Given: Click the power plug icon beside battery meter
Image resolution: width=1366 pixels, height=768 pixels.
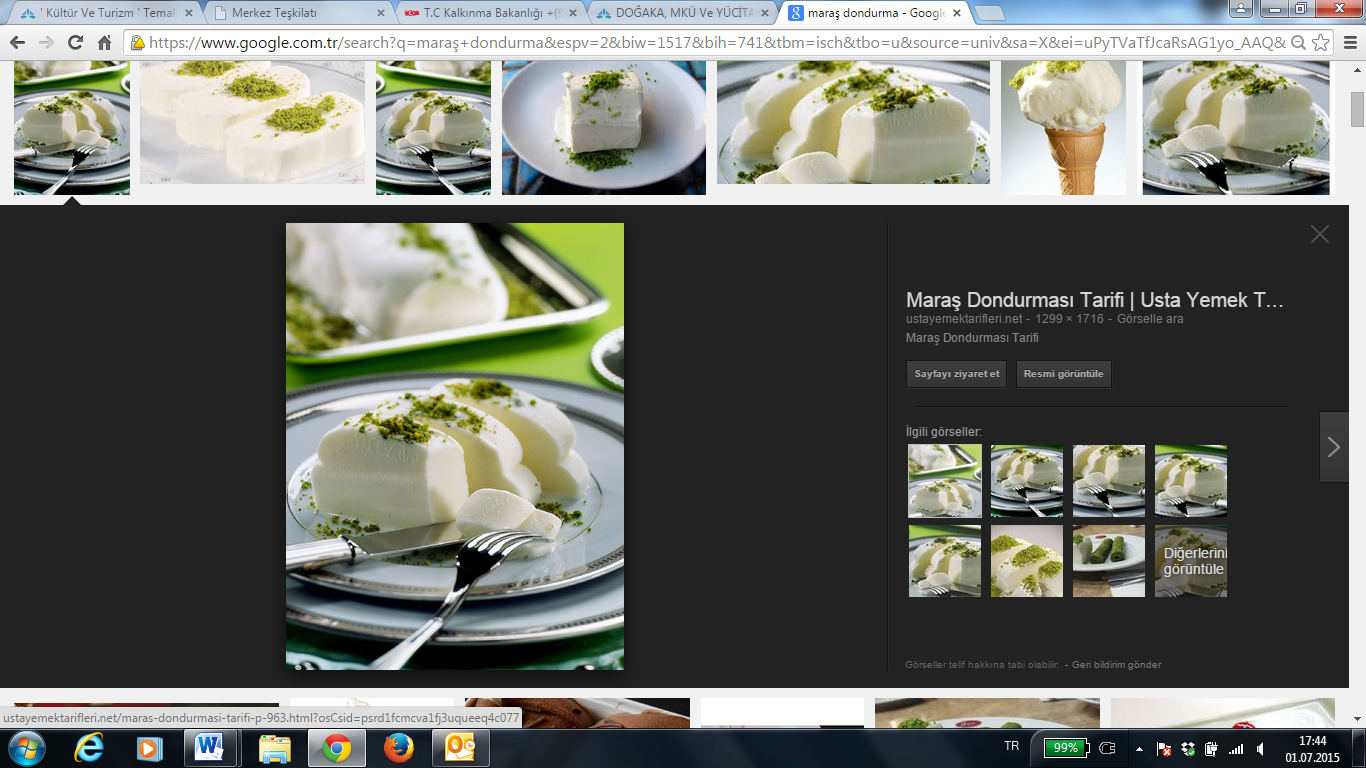Looking at the screenshot, I should coord(1107,748).
